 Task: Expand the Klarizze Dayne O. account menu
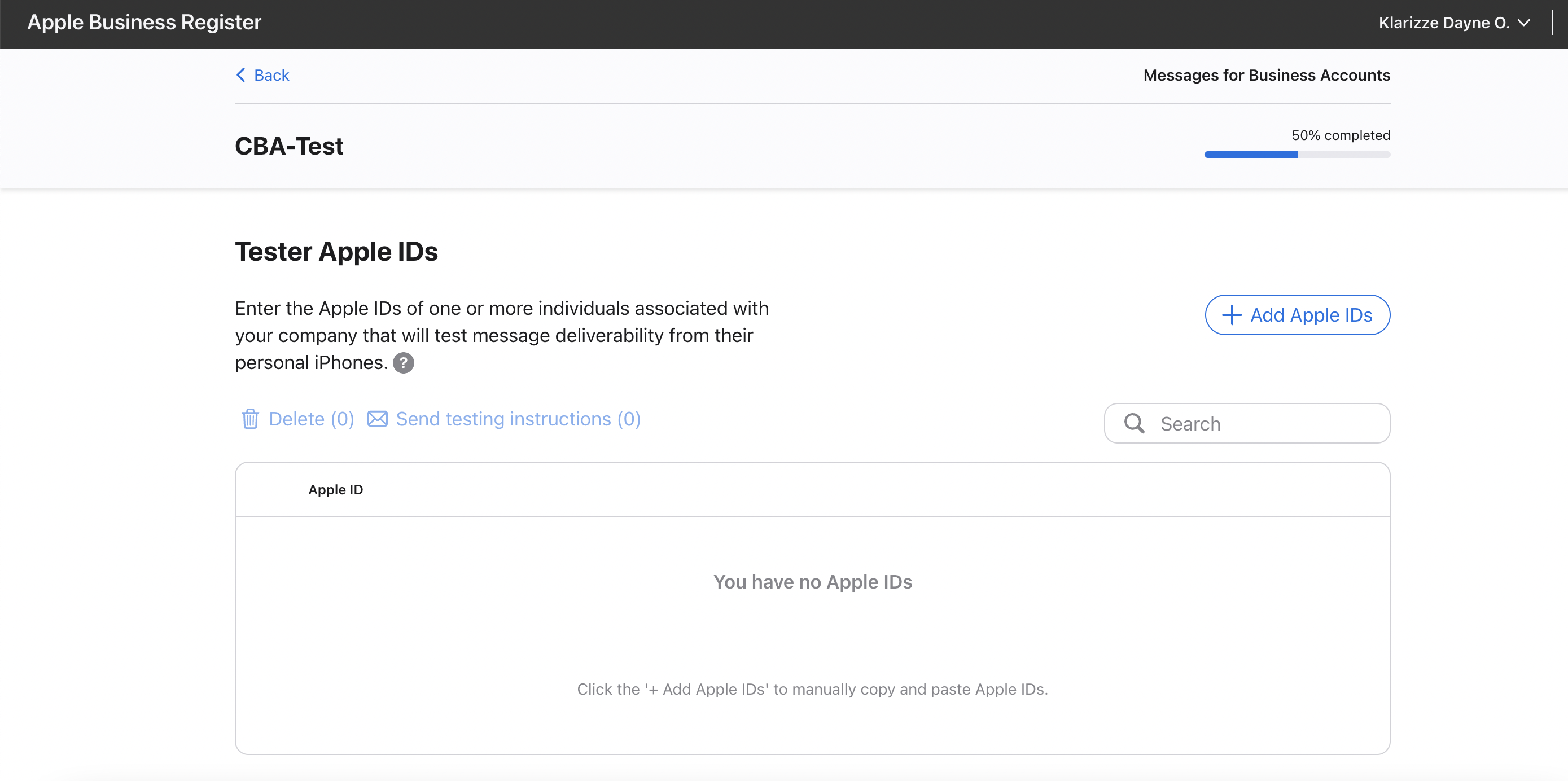point(1453,23)
